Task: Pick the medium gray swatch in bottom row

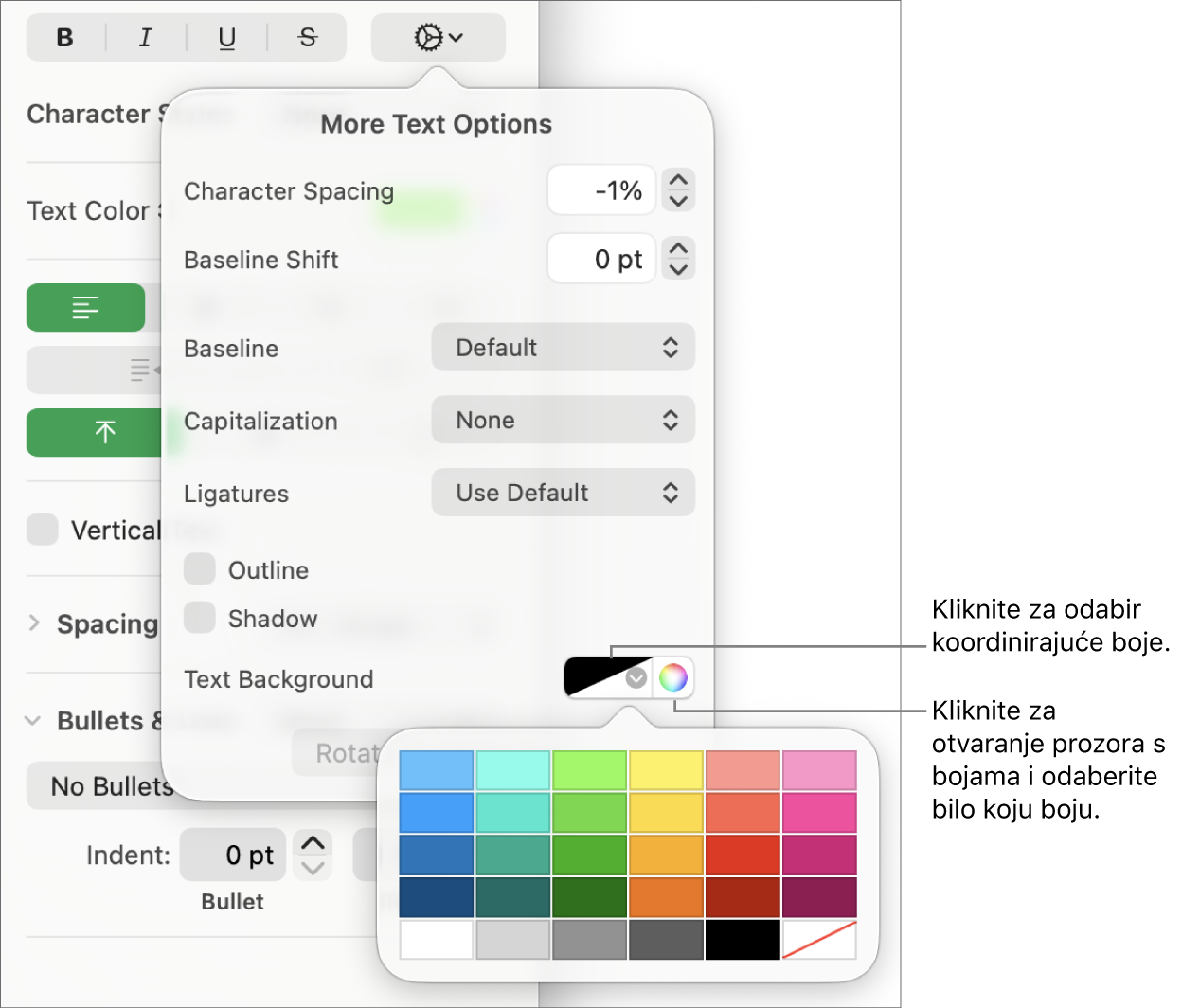Action: [x=590, y=940]
